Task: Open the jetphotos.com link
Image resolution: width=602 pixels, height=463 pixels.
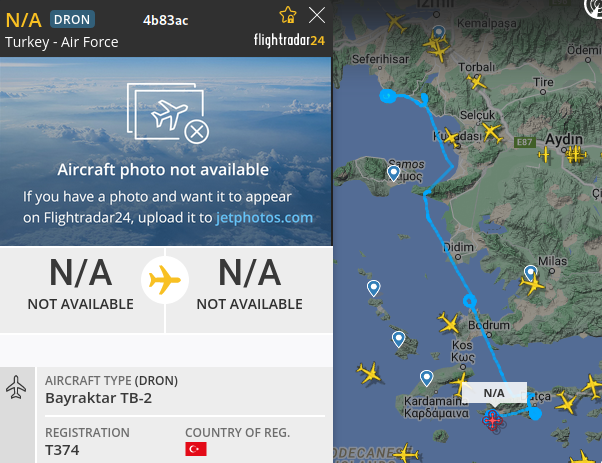Action: pyautogui.click(x=264, y=218)
